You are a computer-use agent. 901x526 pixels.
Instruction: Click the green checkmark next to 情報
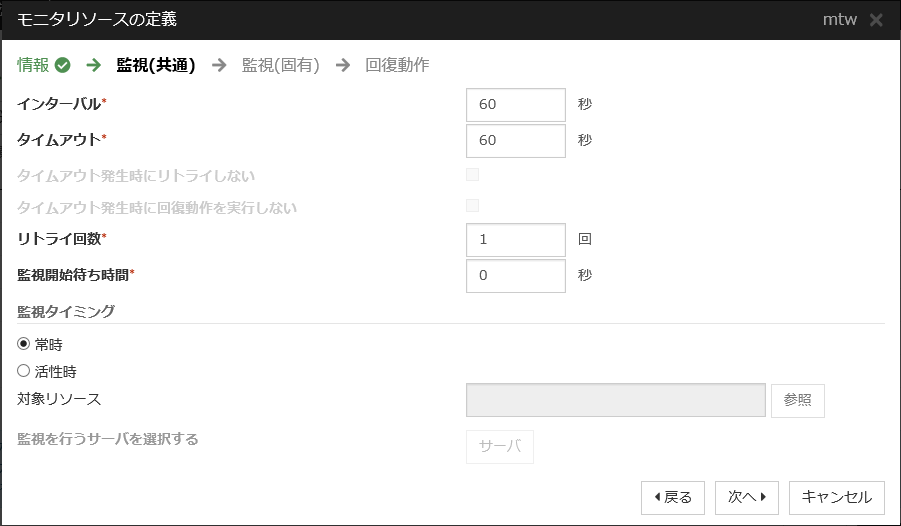point(63,65)
